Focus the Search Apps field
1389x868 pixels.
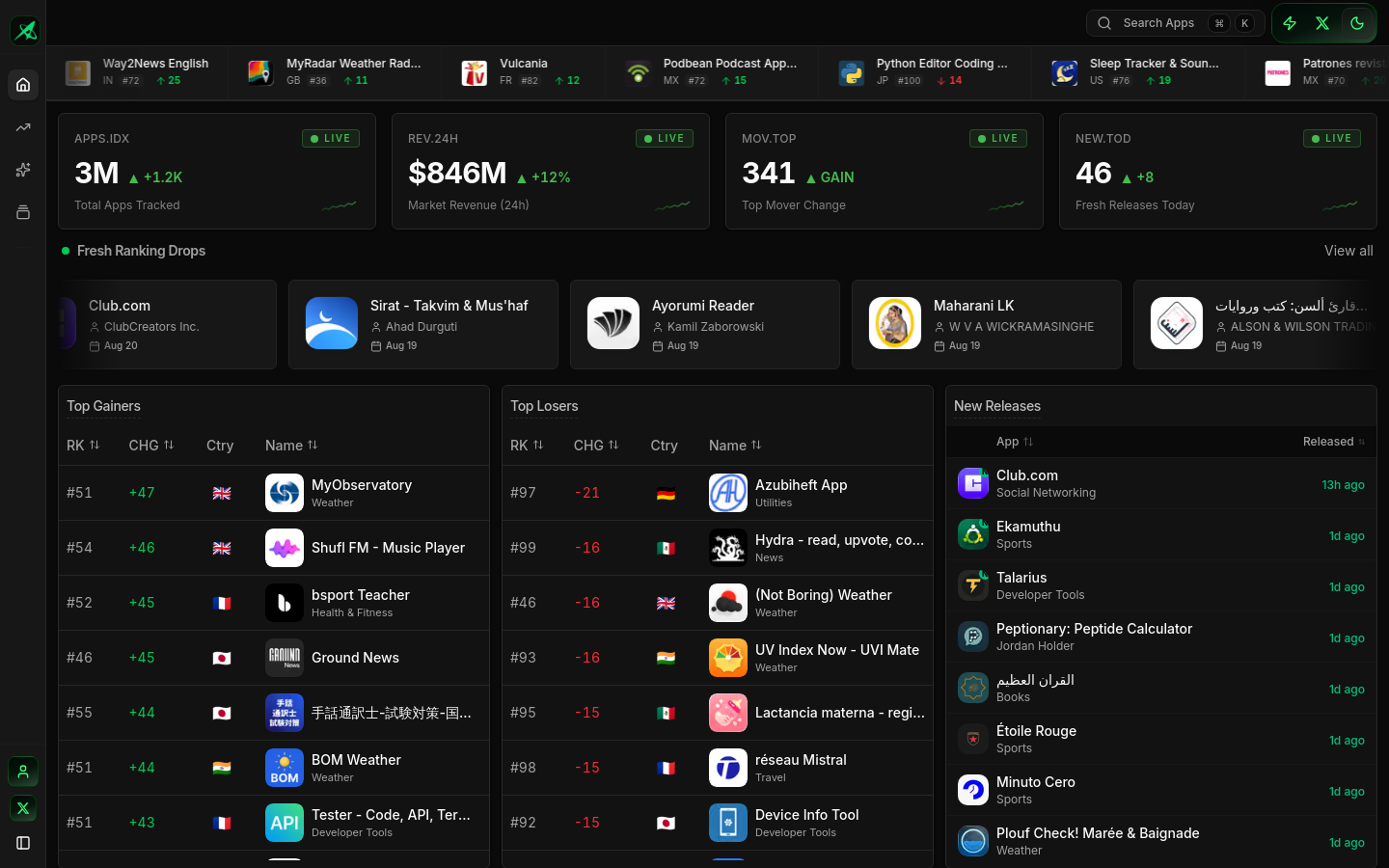pos(1175,23)
